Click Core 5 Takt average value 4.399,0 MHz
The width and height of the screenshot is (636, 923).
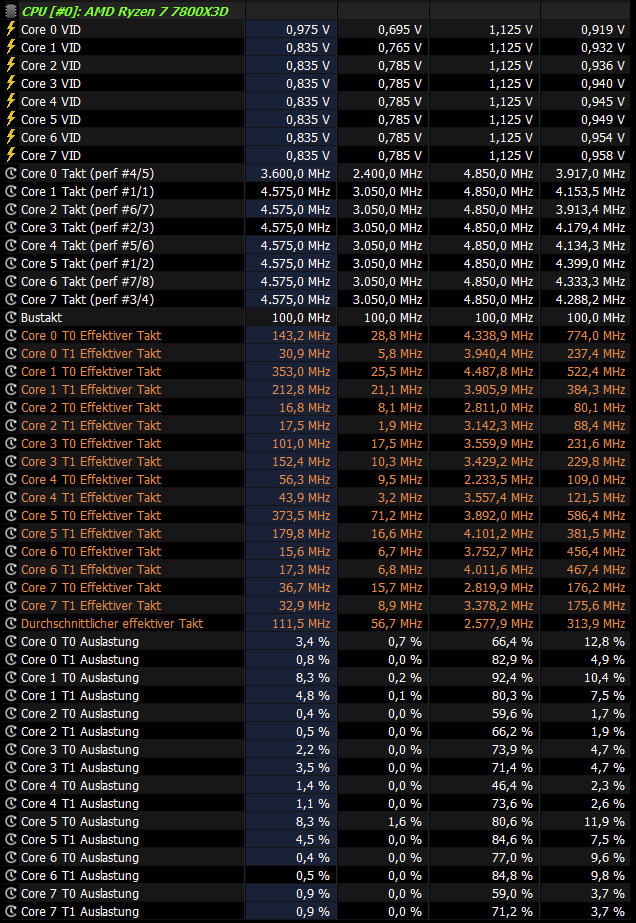591,263
